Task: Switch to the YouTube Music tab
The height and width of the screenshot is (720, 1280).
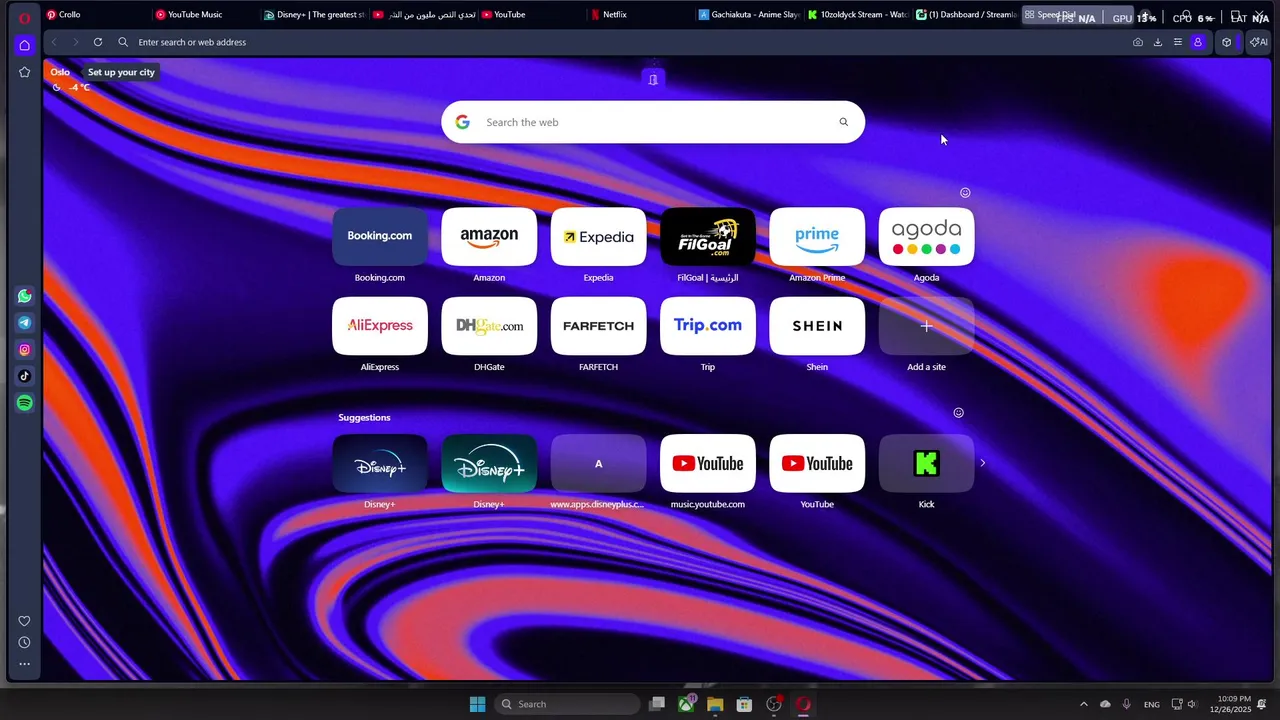Action: [203, 15]
